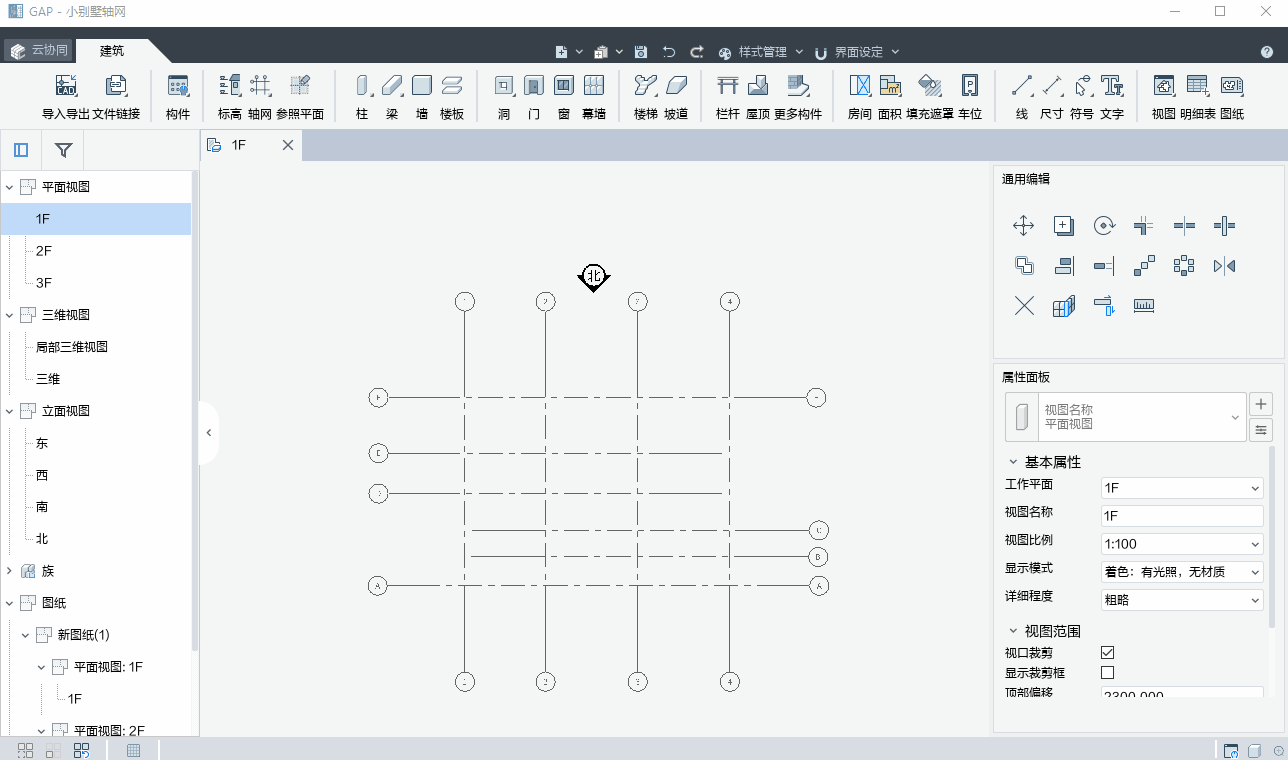The image size is (1288, 760).
Task: Select the 面积 area tool
Action: tap(890, 97)
